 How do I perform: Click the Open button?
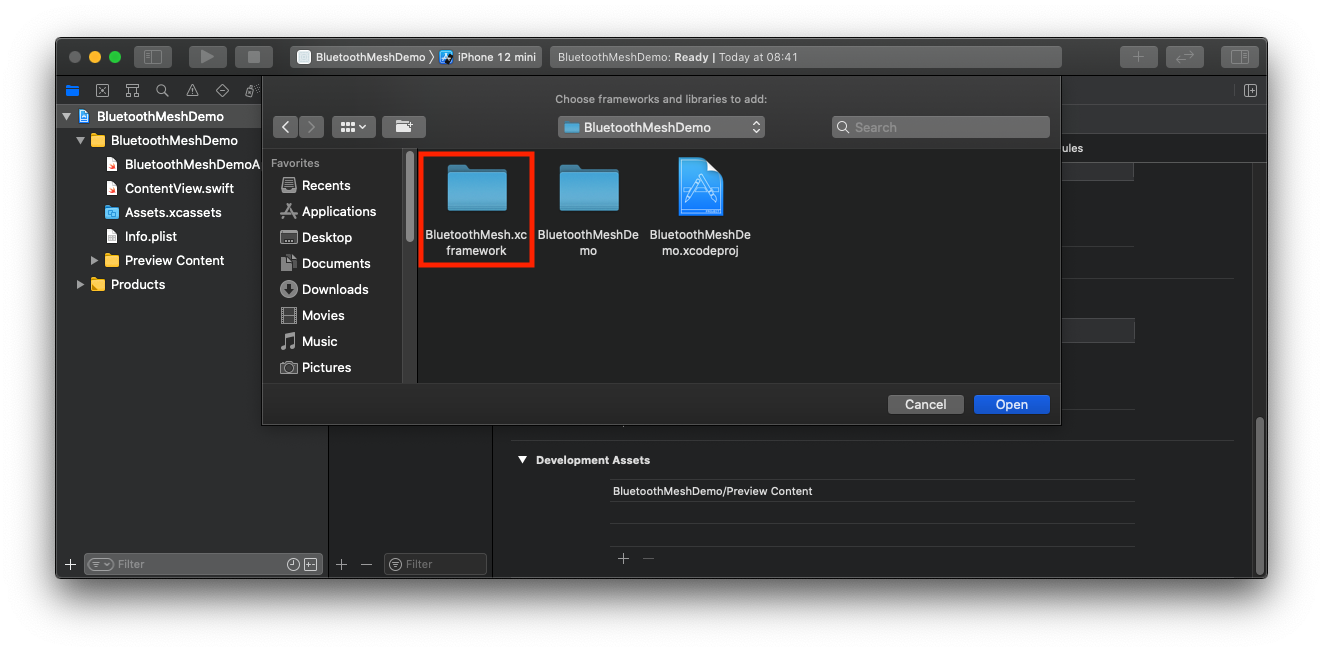pyautogui.click(x=1011, y=404)
